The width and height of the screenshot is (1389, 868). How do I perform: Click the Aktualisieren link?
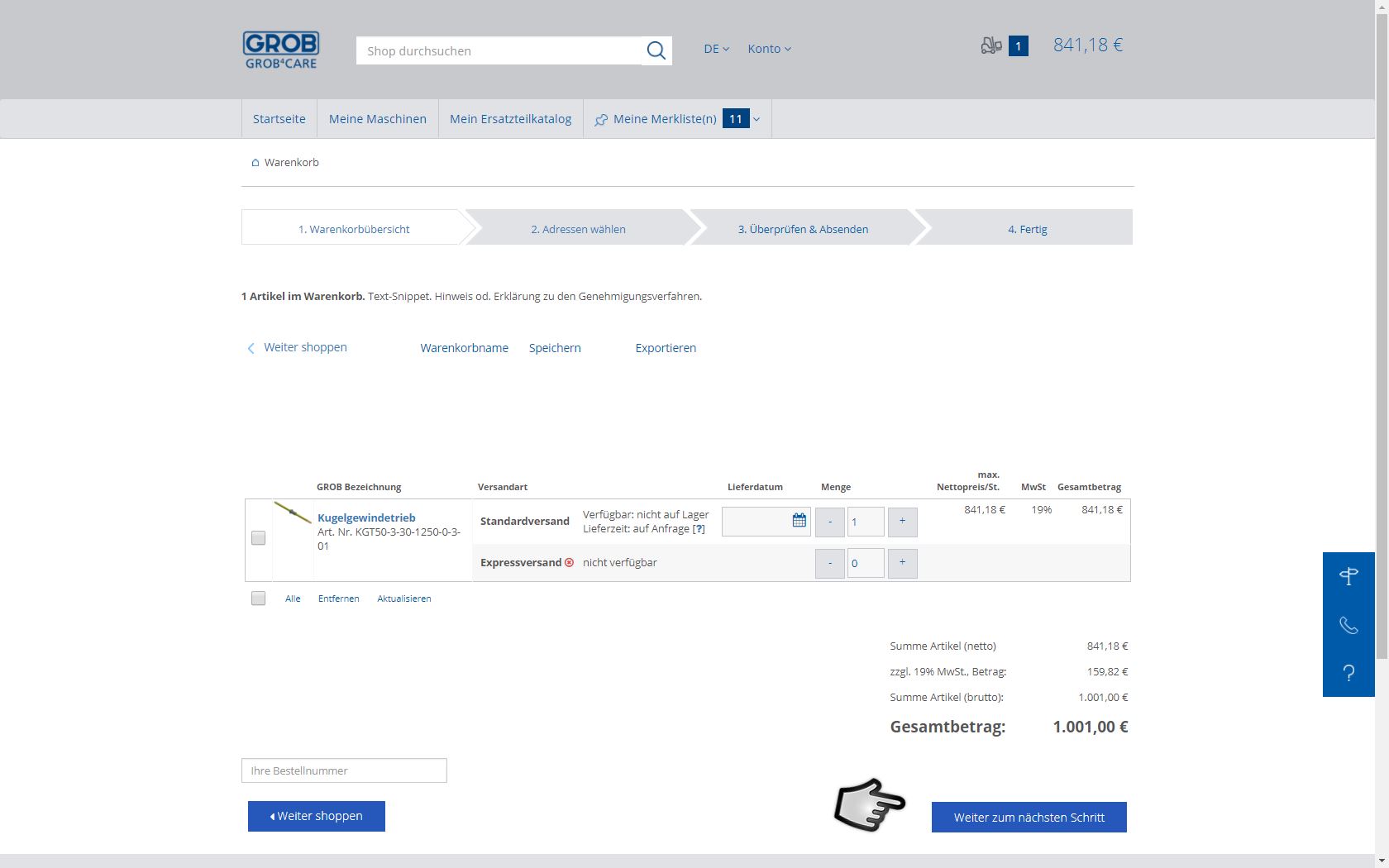404,599
